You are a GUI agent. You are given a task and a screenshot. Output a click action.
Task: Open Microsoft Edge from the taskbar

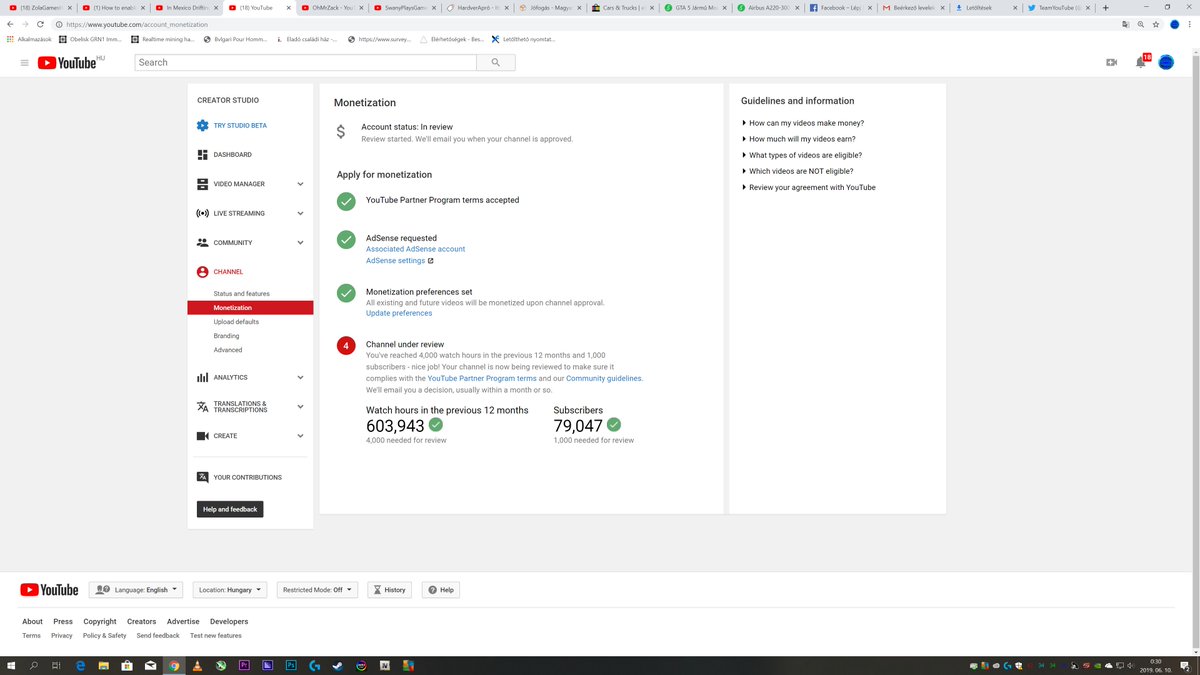pos(80,665)
